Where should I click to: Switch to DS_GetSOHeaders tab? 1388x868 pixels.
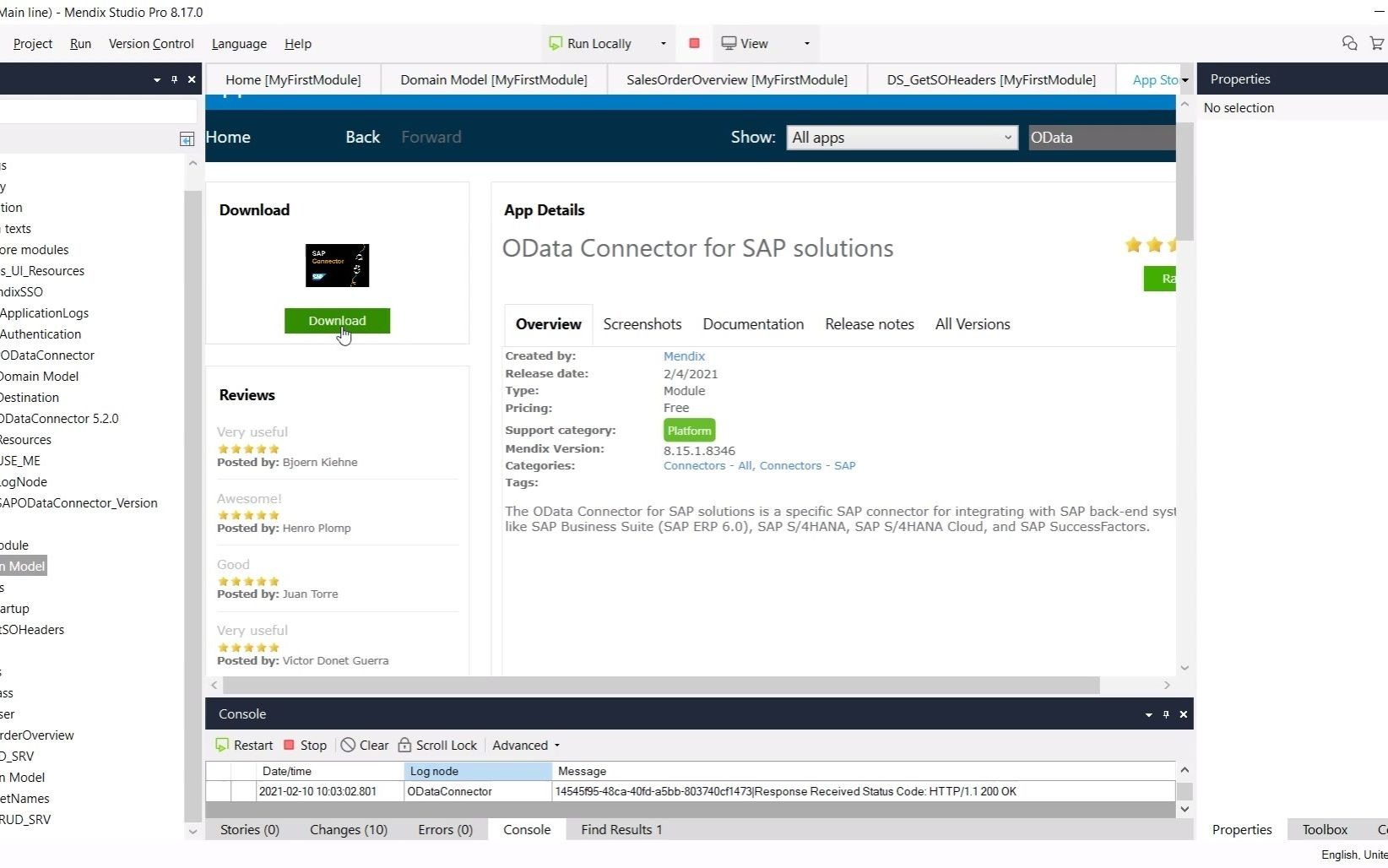click(991, 79)
